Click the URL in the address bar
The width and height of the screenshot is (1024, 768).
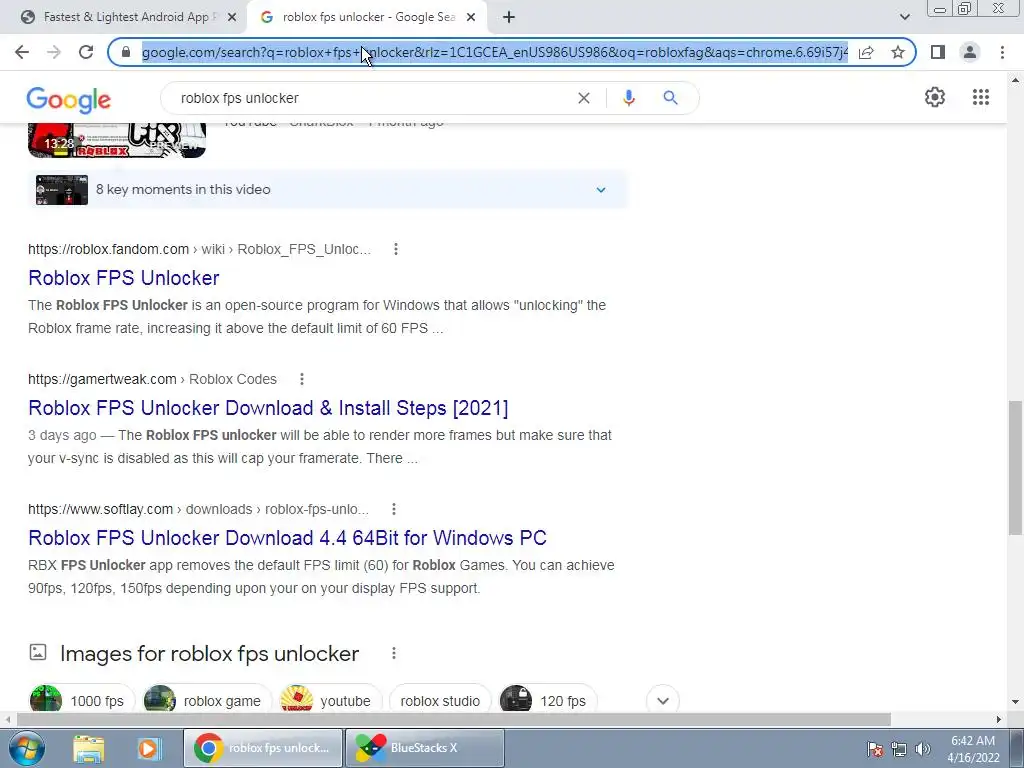[x=495, y=52]
